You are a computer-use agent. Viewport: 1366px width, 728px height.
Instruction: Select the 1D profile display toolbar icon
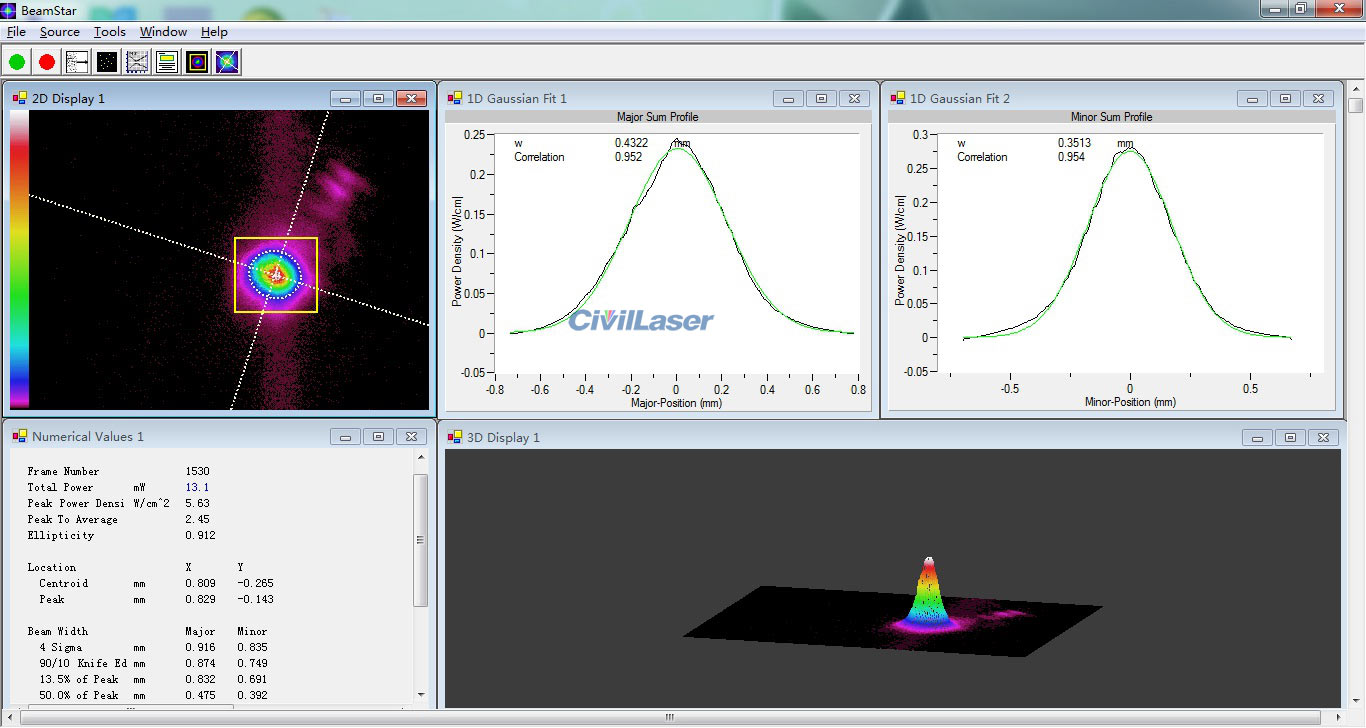coord(77,61)
